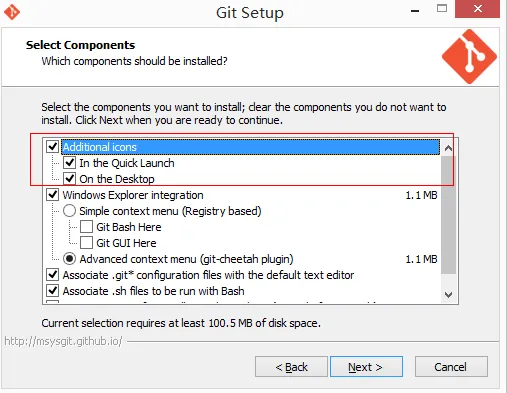507x393 pixels.
Task: Uncheck In the Quick Launch option
Action: (69, 163)
